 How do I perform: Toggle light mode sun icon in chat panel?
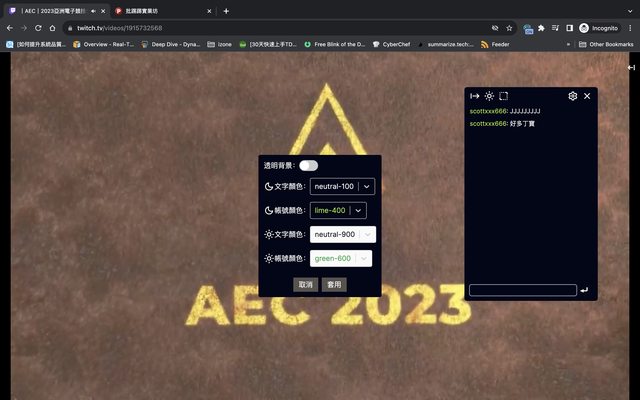(x=489, y=96)
